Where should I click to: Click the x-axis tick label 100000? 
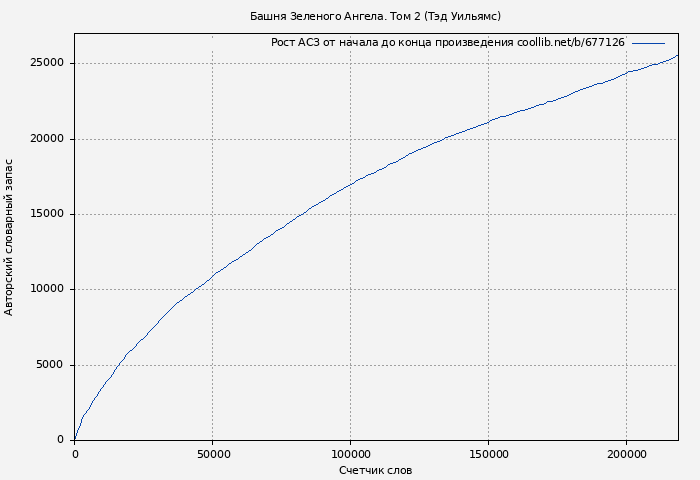click(350, 454)
